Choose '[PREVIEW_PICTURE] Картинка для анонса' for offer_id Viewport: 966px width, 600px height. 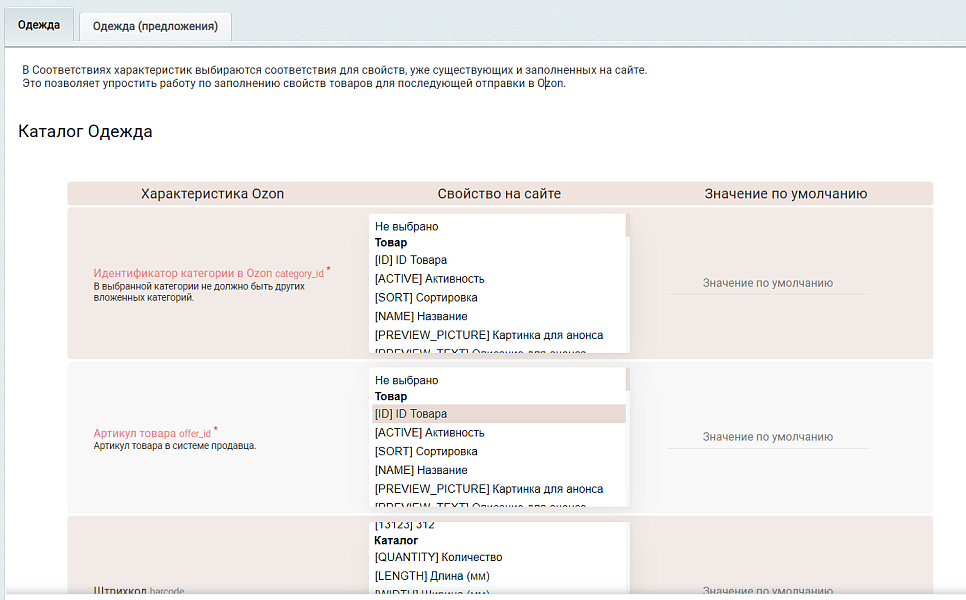489,489
